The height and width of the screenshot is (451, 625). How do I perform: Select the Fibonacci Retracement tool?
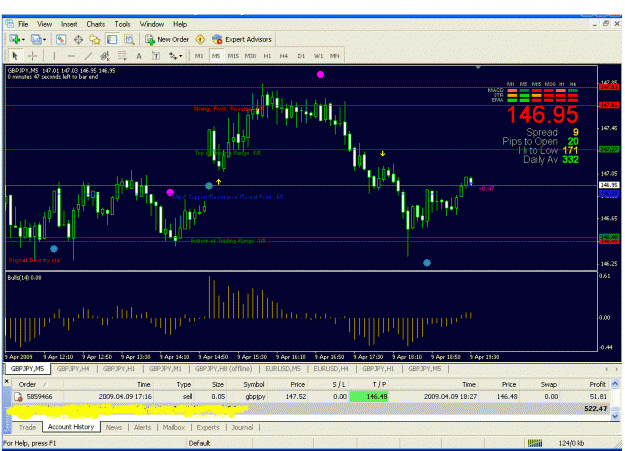122,56
